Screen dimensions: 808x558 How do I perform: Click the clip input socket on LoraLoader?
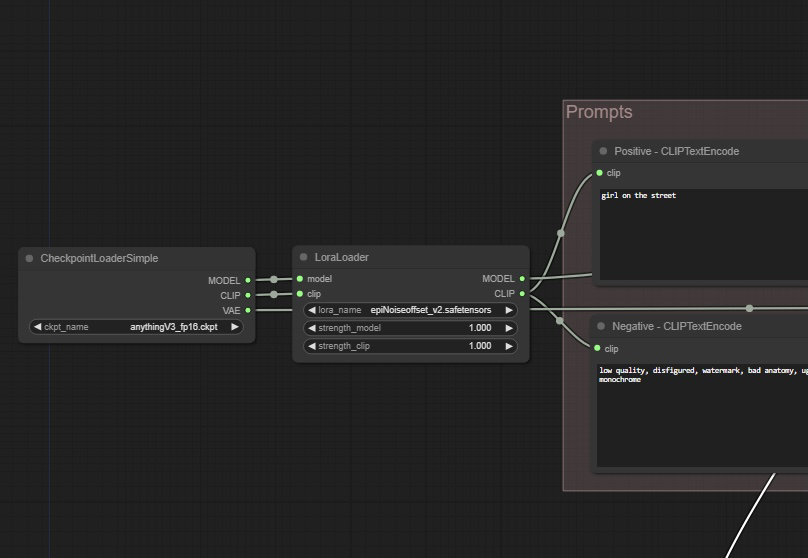tap(300, 294)
